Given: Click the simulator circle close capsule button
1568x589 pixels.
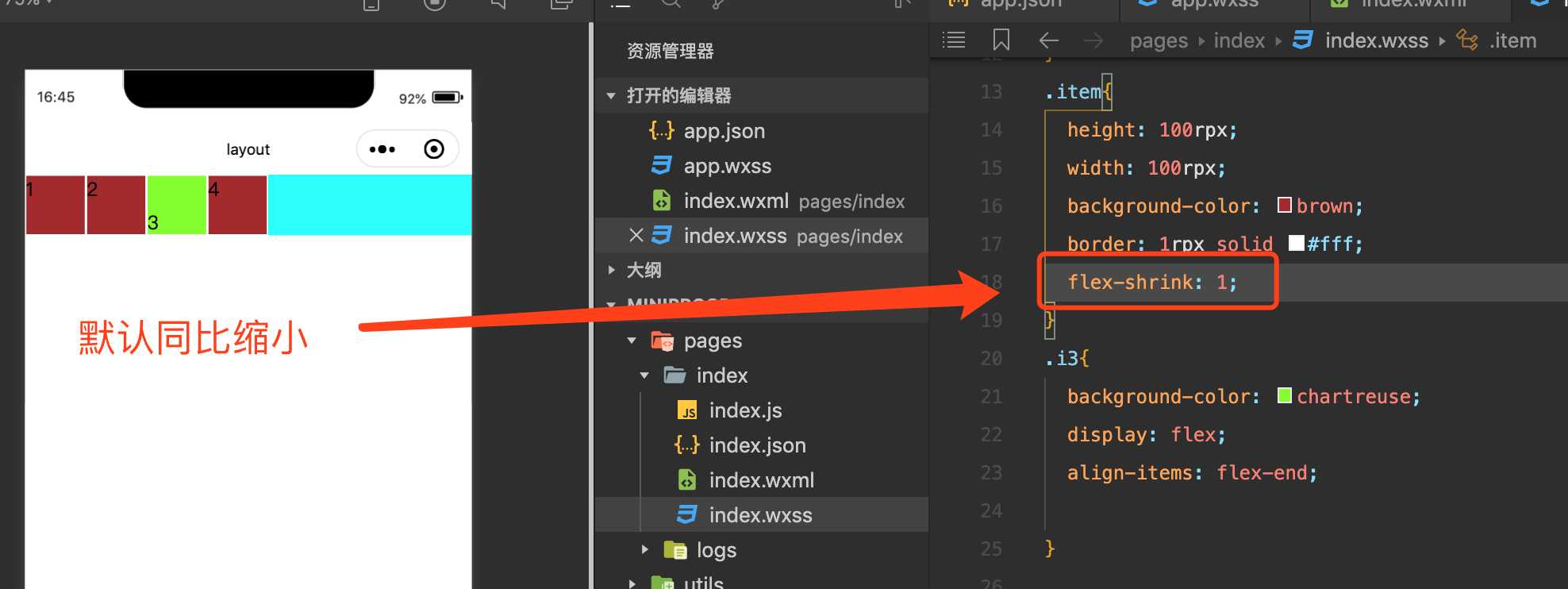Looking at the screenshot, I should click(x=434, y=149).
